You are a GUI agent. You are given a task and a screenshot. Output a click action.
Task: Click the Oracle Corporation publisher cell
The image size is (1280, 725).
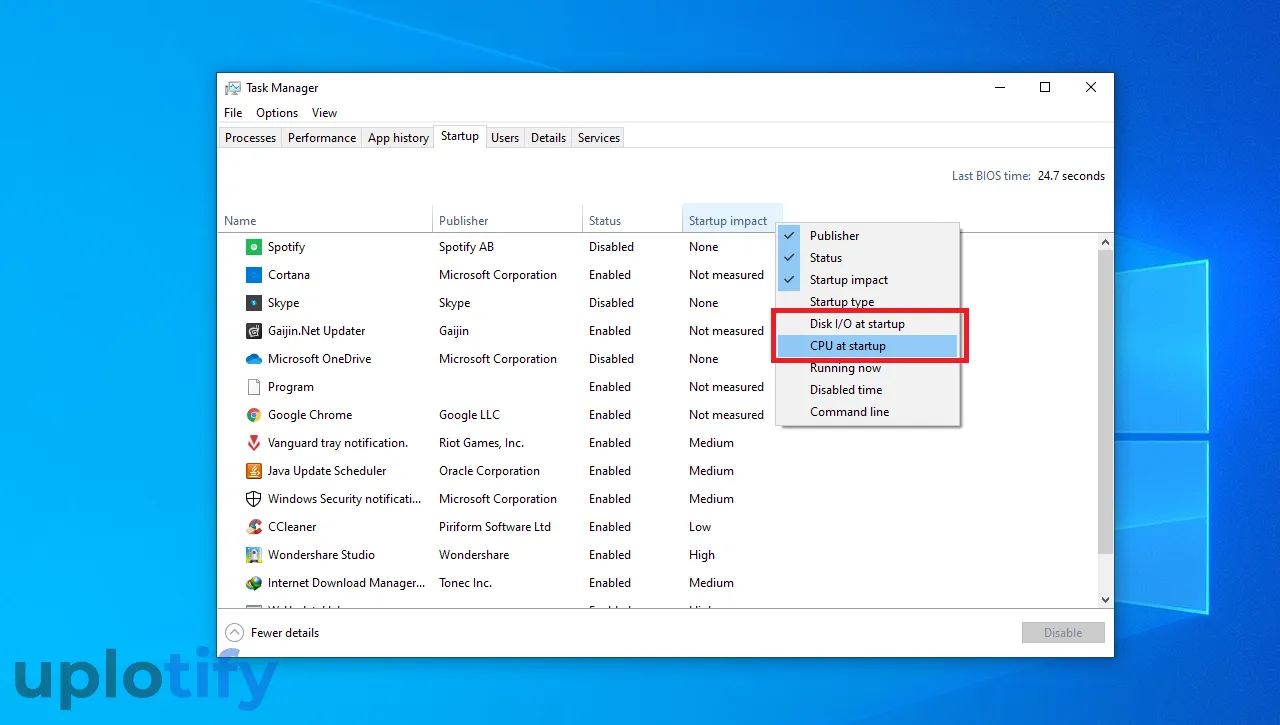[489, 471]
